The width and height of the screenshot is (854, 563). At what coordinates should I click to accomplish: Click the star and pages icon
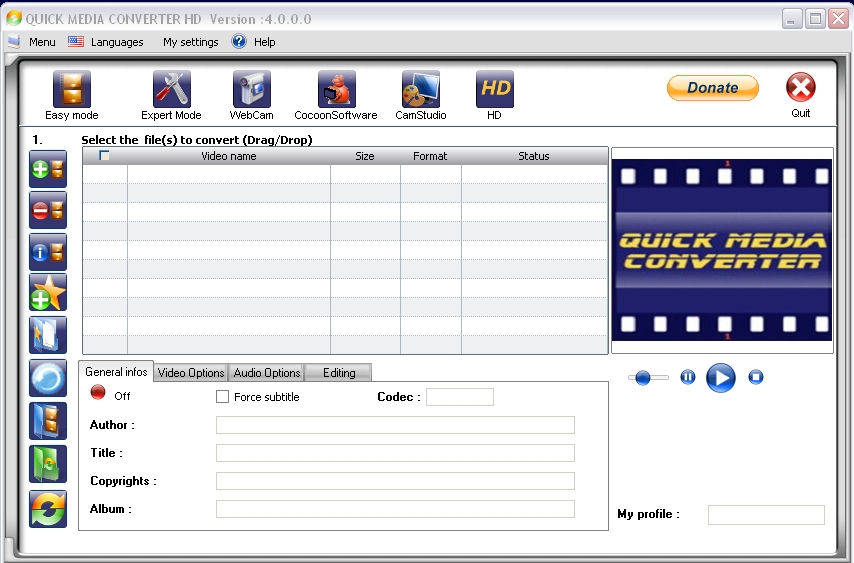coord(48,335)
